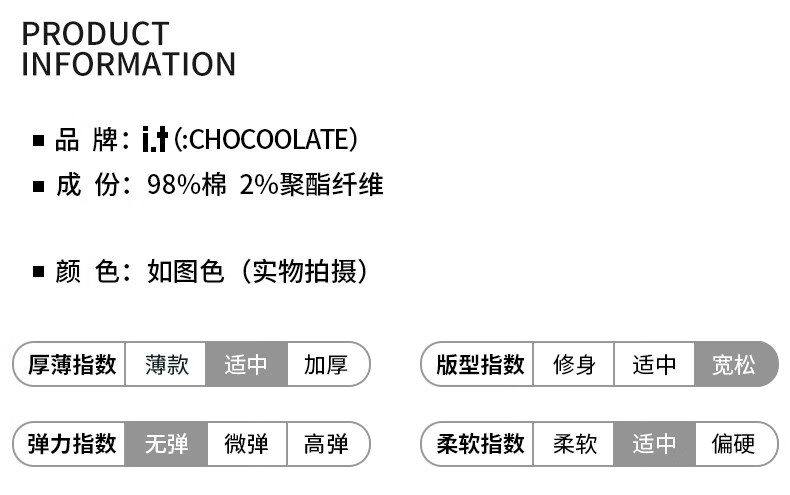Choose 修身 fit option
The image size is (790, 495).
(574, 364)
